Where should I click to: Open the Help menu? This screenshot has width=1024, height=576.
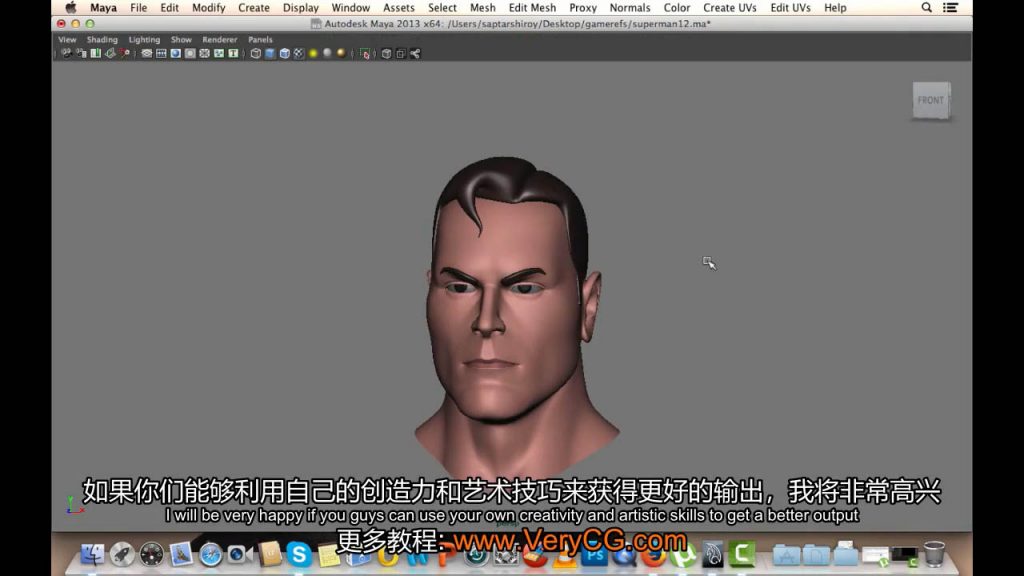point(835,8)
